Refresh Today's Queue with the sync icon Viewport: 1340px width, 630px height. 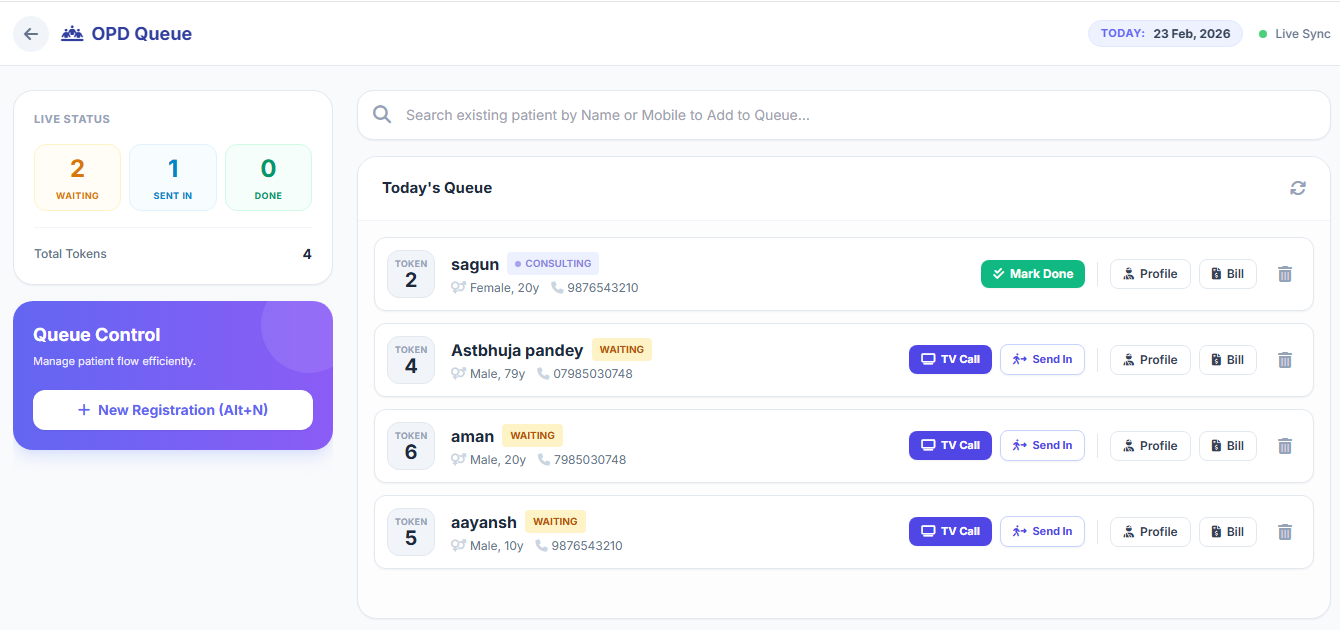pos(1298,188)
